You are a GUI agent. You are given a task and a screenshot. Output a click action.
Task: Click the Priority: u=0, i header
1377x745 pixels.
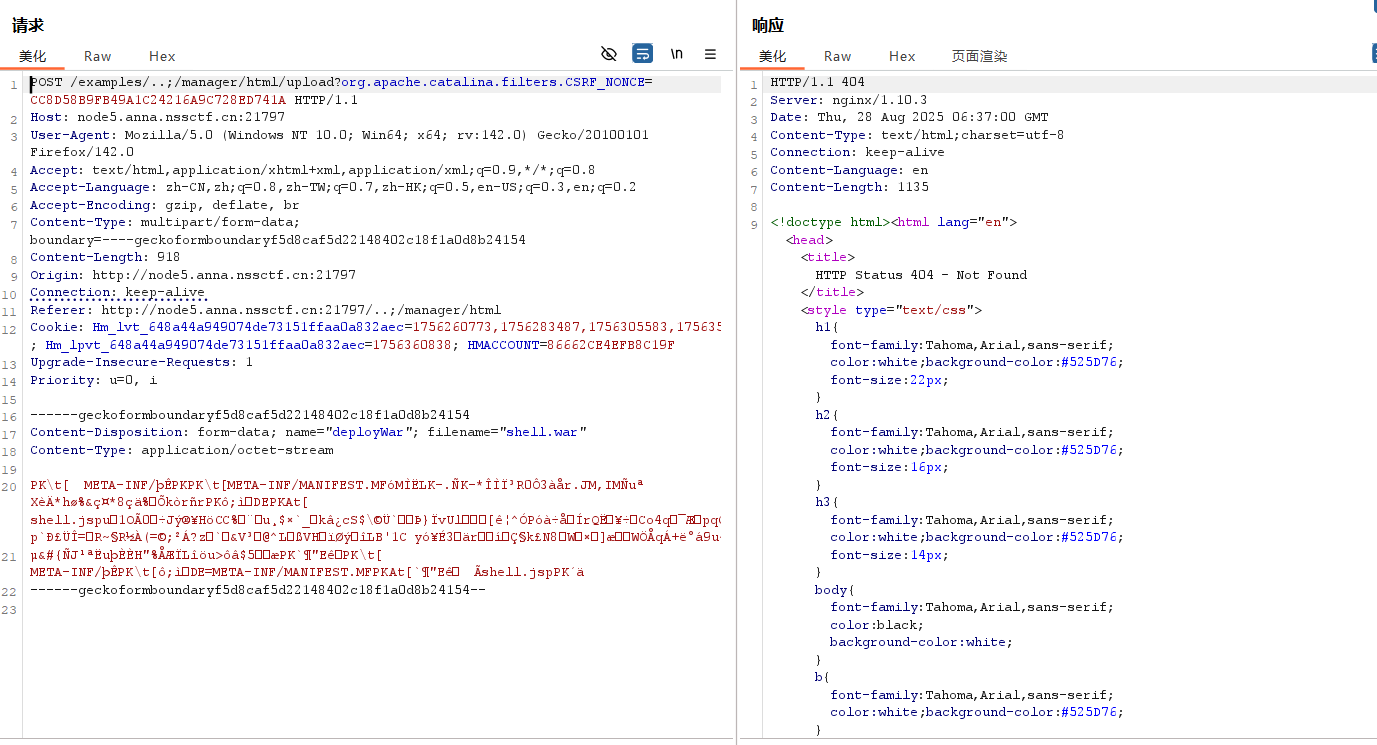(94, 380)
